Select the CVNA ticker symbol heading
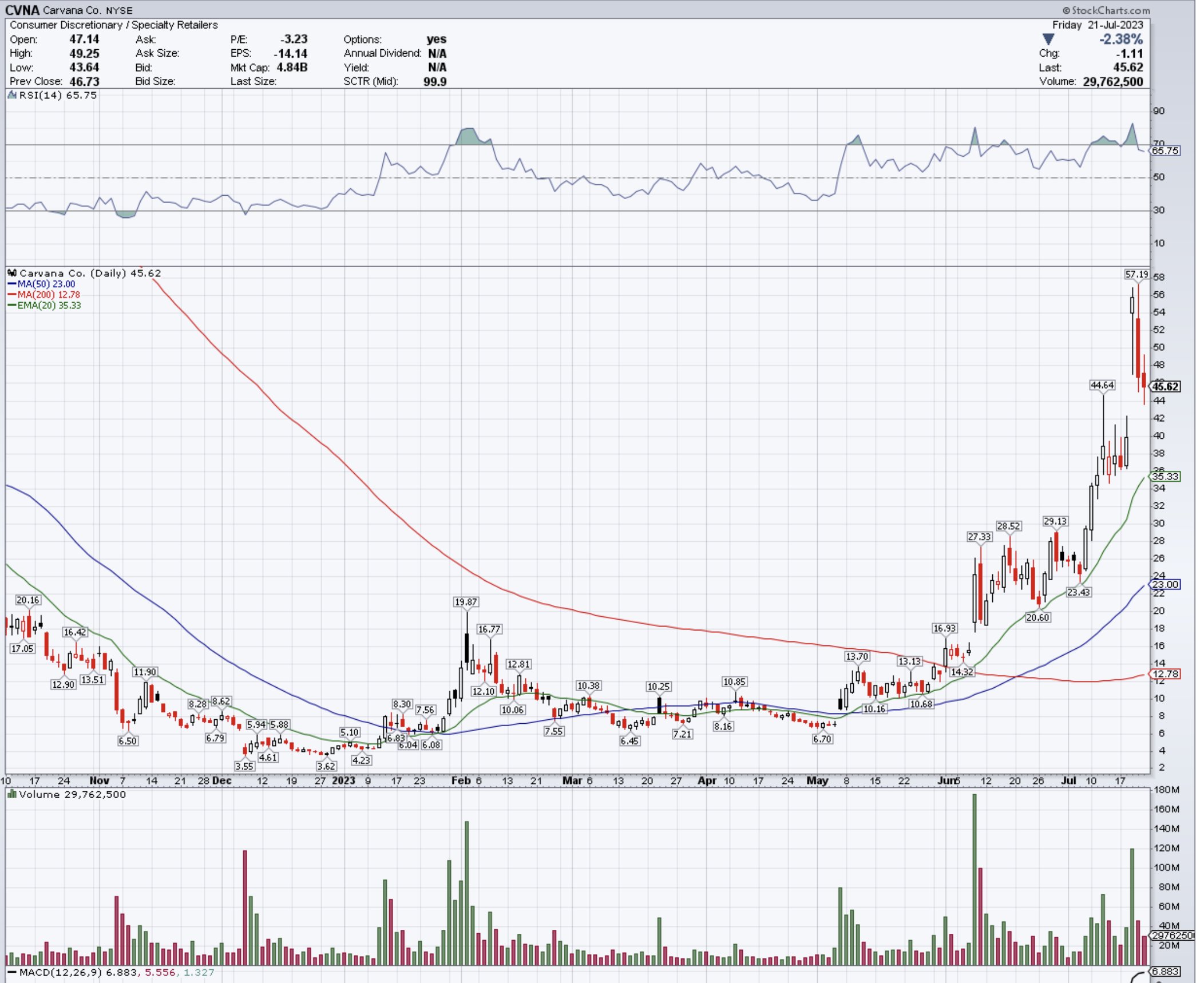1204x983 pixels. 23,10
